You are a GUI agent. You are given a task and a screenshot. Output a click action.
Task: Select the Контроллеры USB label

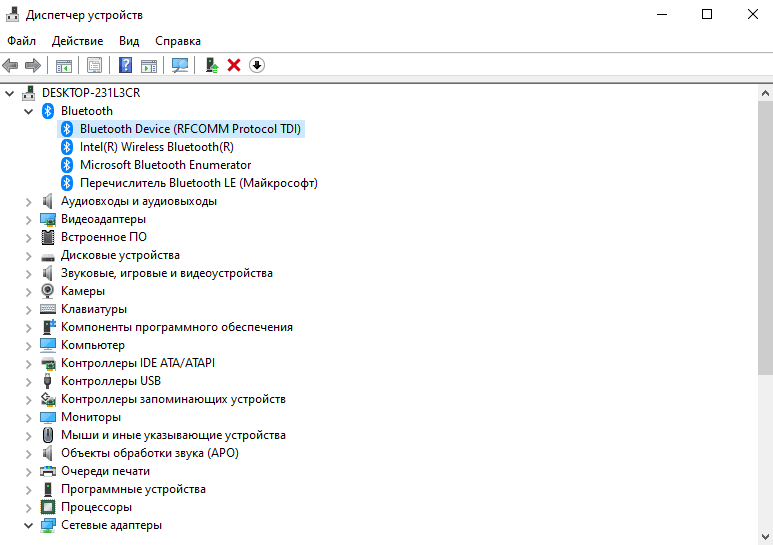tap(110, 381)
